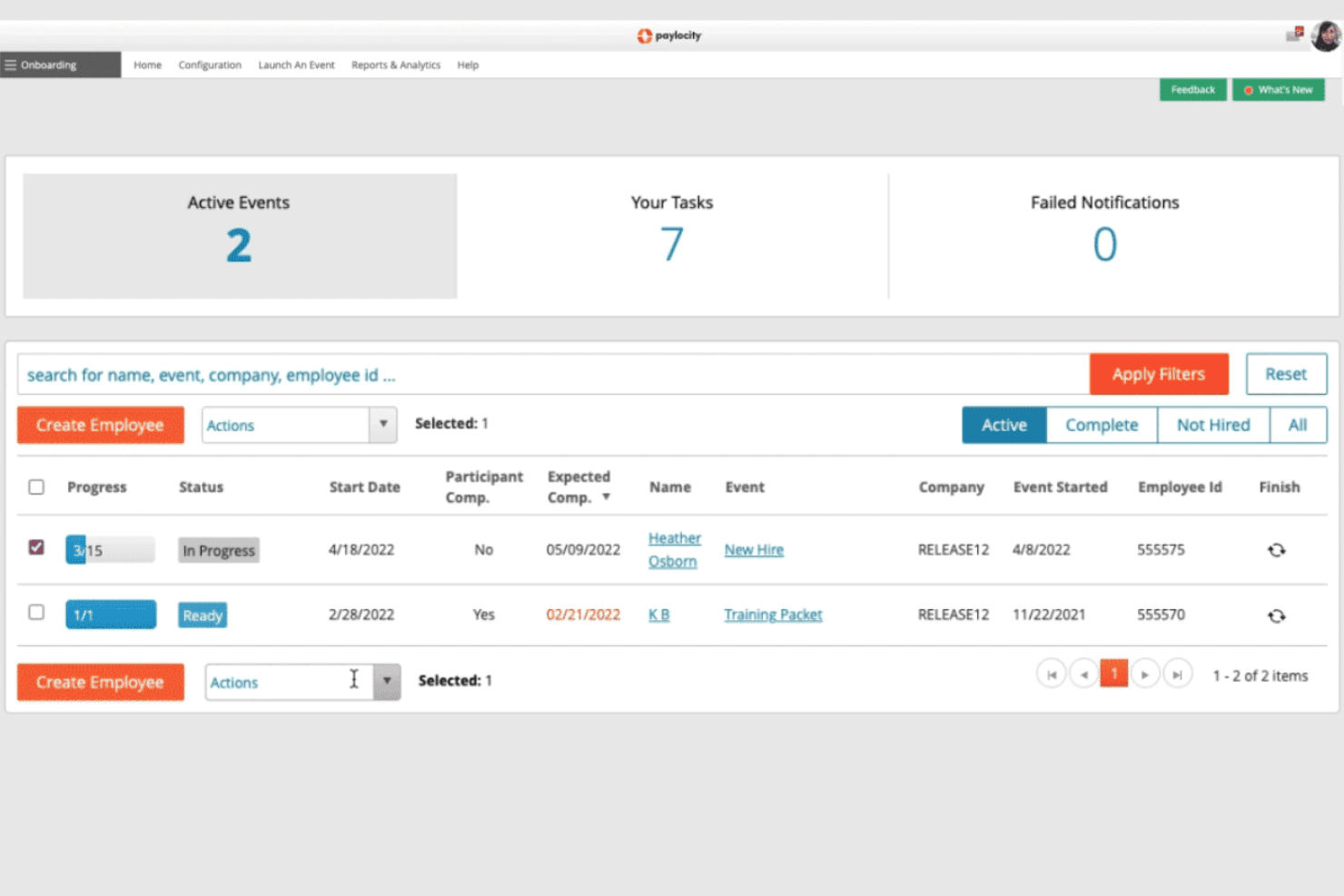The width and height of the screenshot is (1344, 896).
Task: Go to next page of results
Action: click(1145, 674)
